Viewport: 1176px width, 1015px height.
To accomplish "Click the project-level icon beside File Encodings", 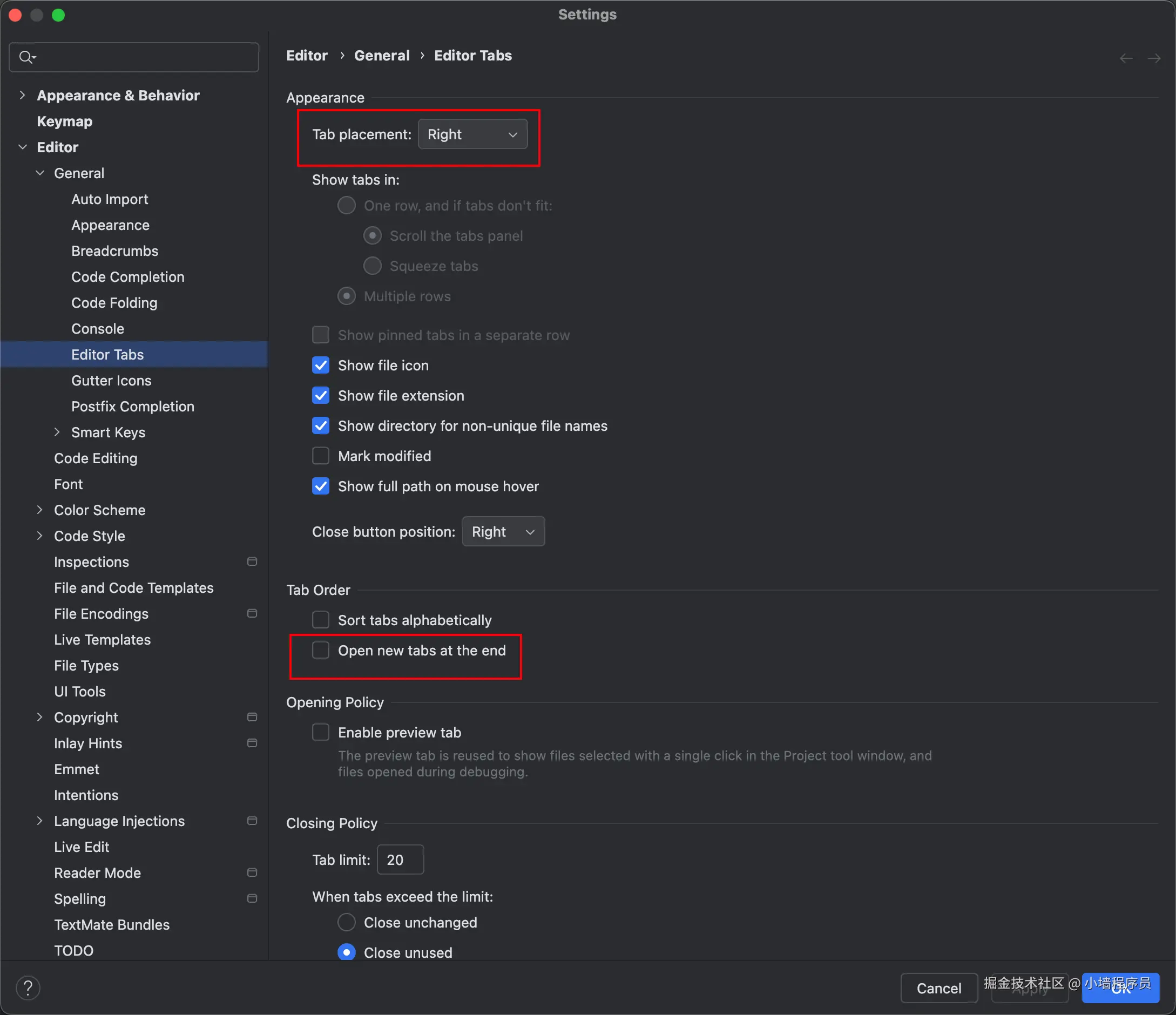I will (x=252, y=613).
